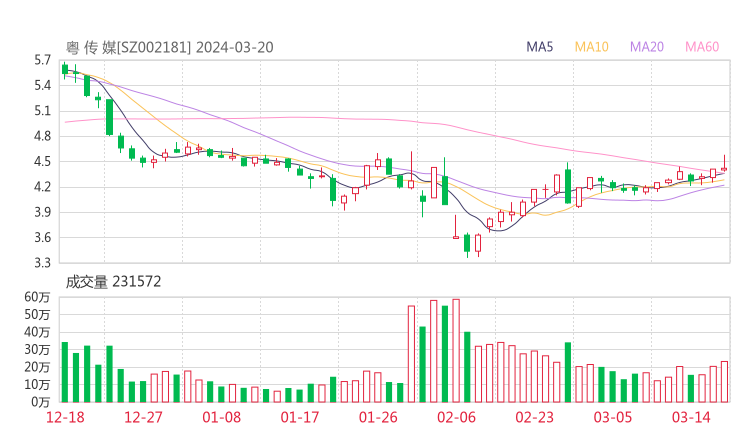Click the 5.1 price axis label
This screenshot has width=740, height=440.
(42, 111)
